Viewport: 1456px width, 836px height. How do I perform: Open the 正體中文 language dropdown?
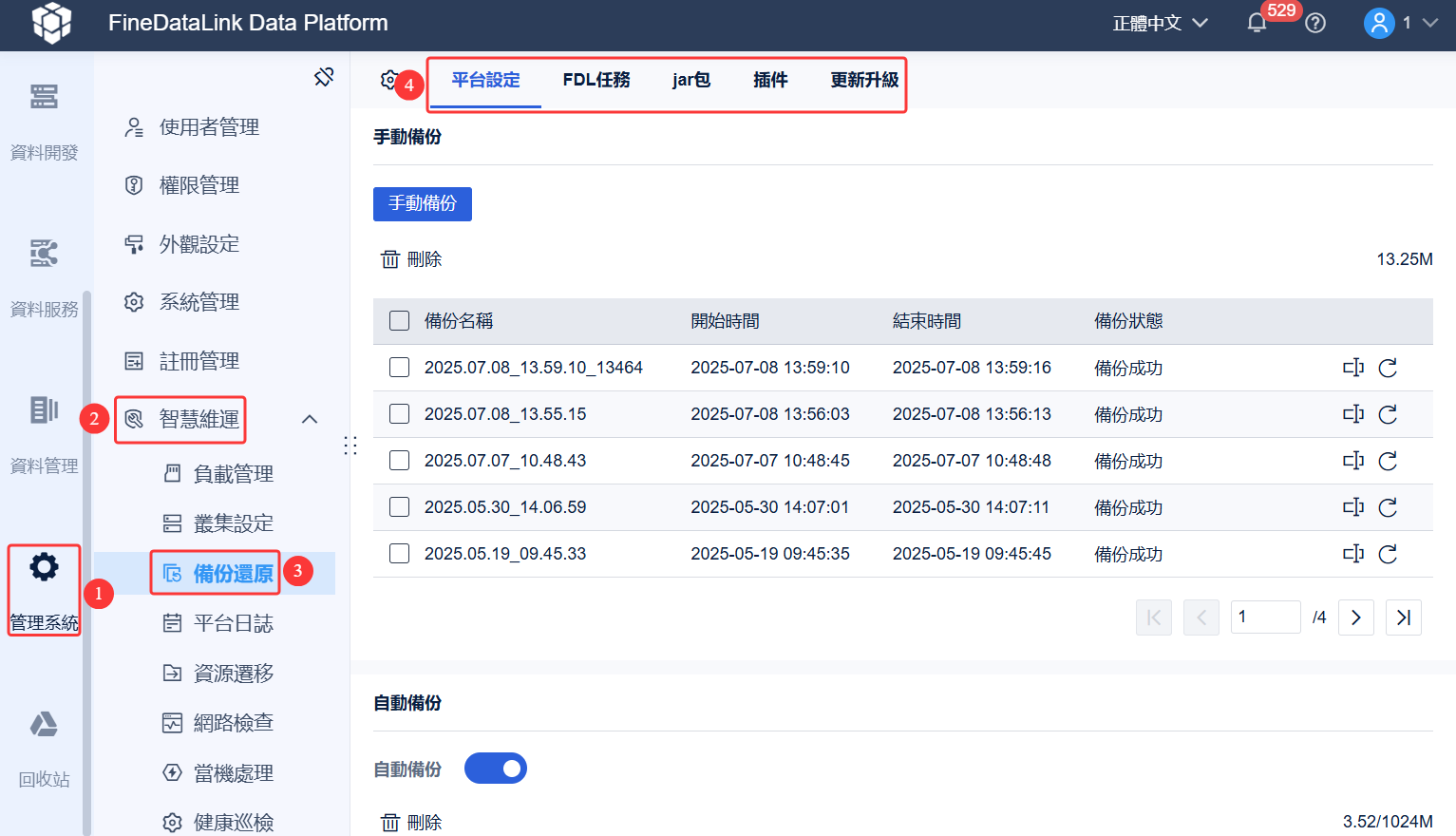tap(1160, 23)
